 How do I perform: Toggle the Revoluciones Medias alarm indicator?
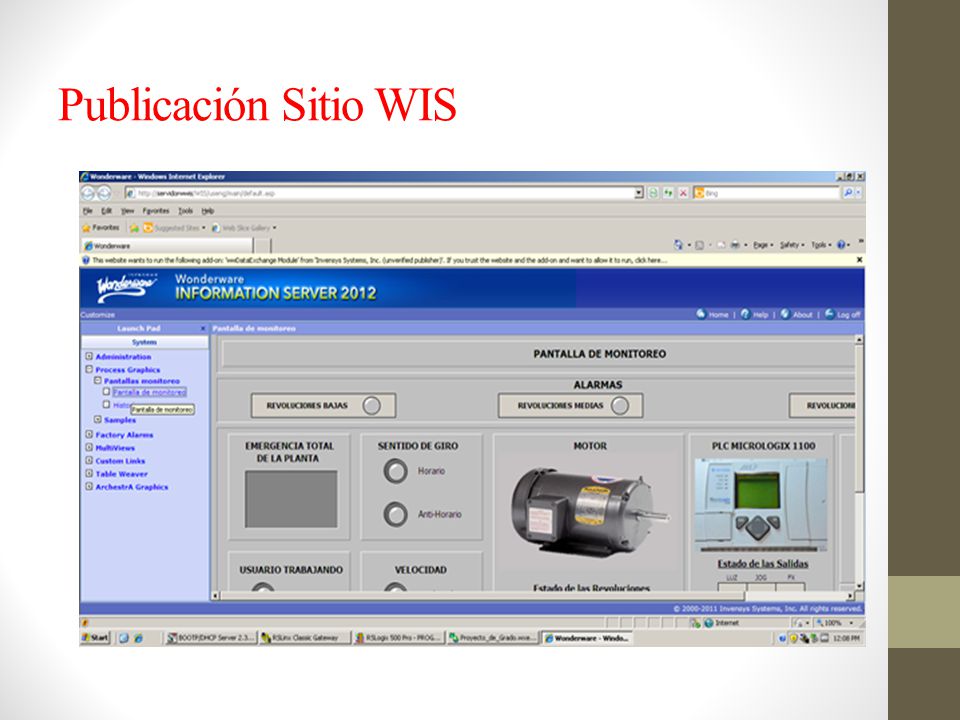tap(620, 405)
